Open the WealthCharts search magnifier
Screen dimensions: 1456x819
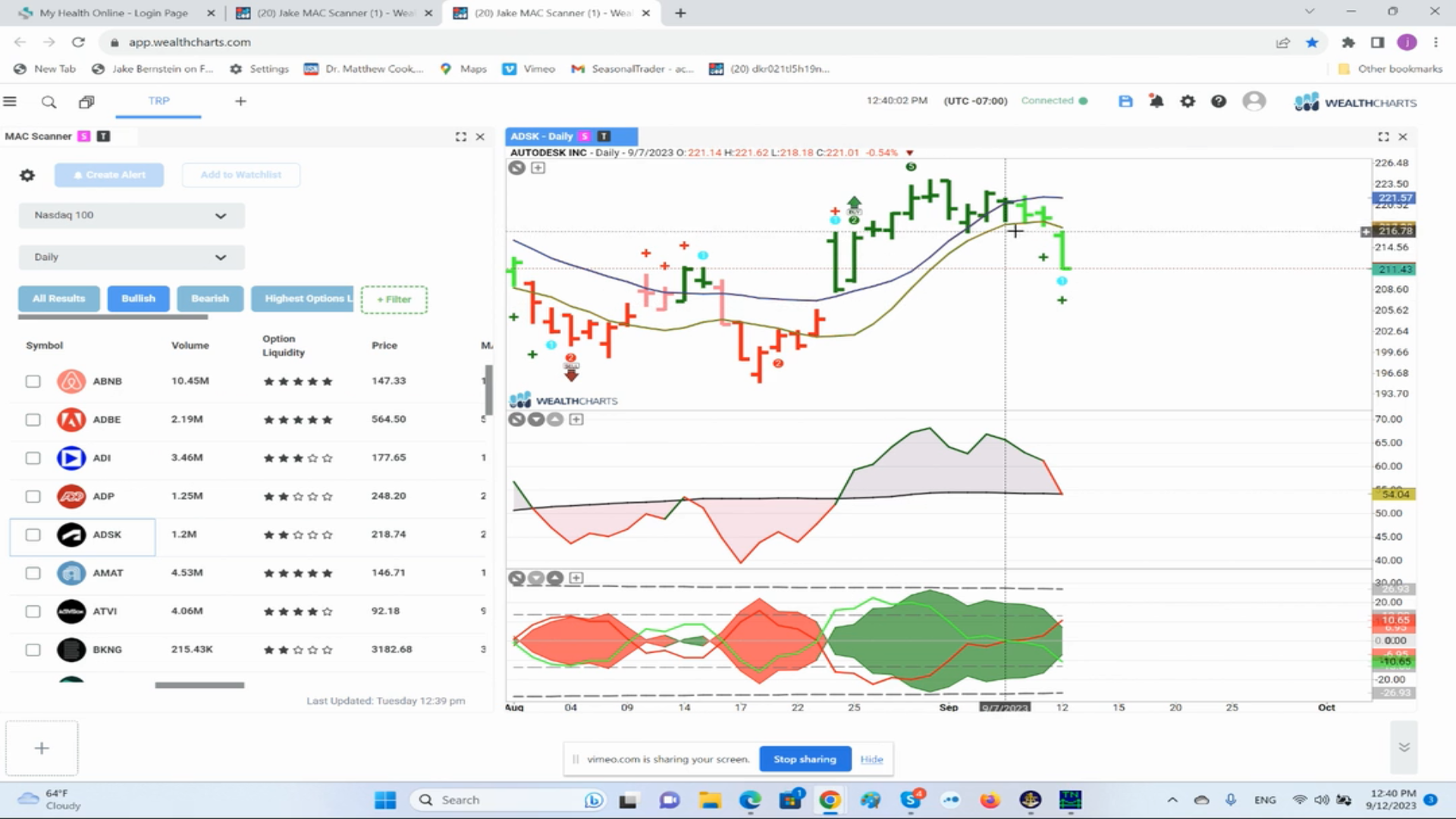pyautogui.click(x=49, y=102)
